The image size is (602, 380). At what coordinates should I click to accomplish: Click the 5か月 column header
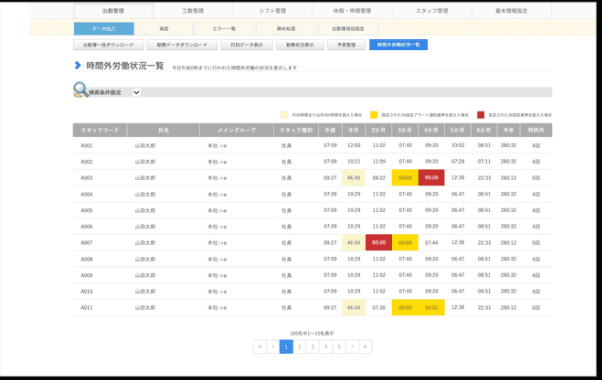click(458, 130)
